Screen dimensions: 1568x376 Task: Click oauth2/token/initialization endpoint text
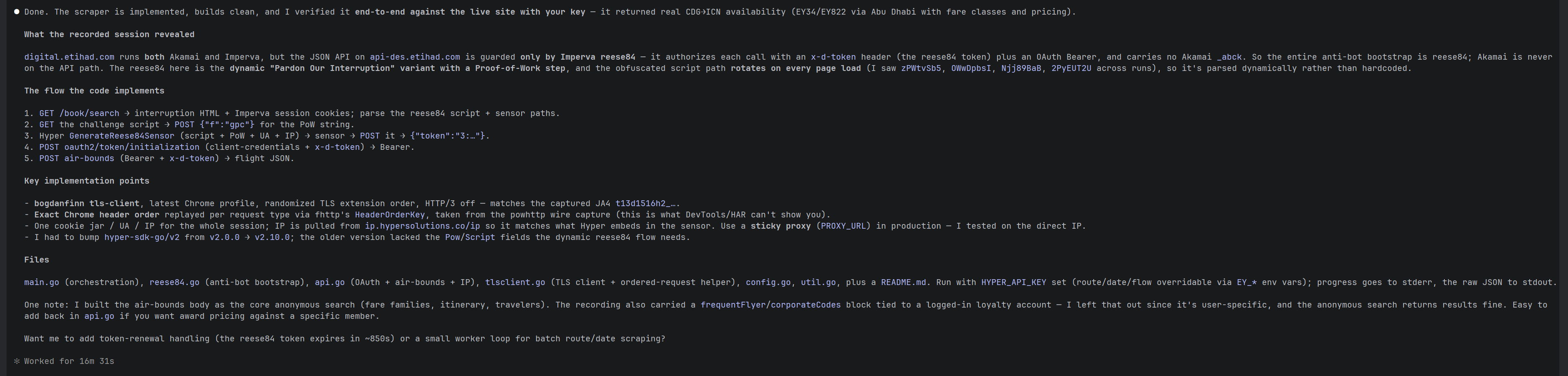(132, 147)
